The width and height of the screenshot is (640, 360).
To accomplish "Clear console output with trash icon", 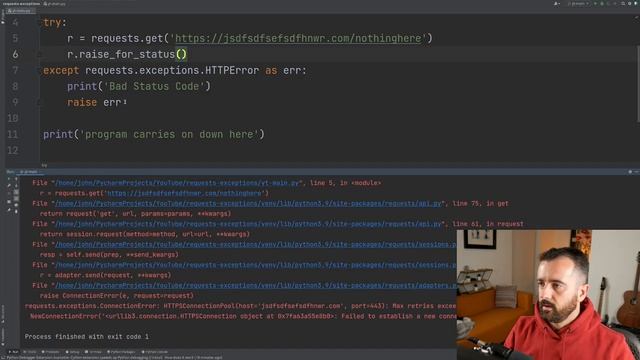I will click(16, 211).
